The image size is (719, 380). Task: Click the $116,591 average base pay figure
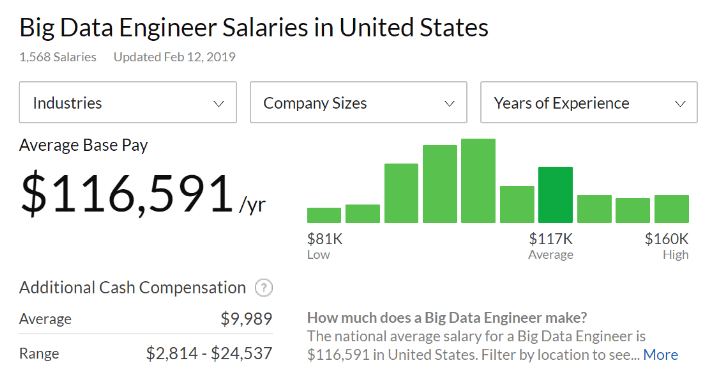point(127,194)
